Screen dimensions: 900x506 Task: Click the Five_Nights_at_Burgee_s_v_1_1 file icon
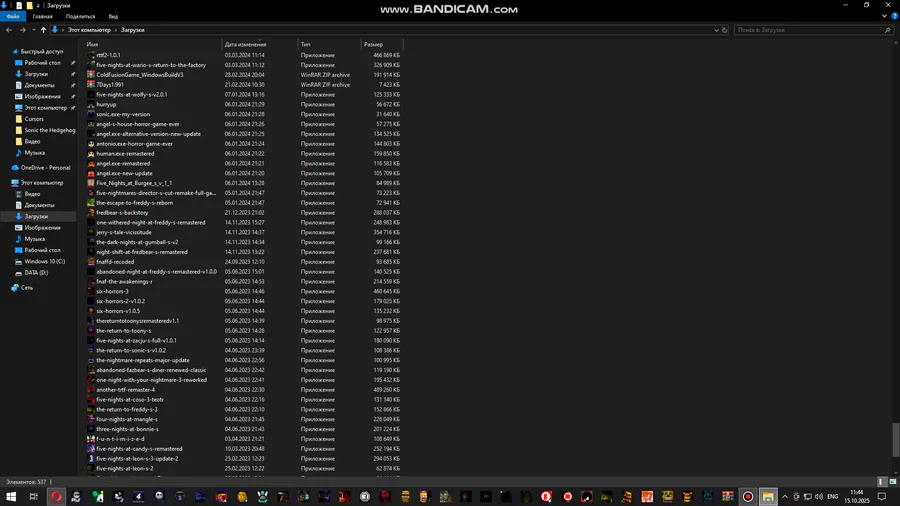point(91,183)
